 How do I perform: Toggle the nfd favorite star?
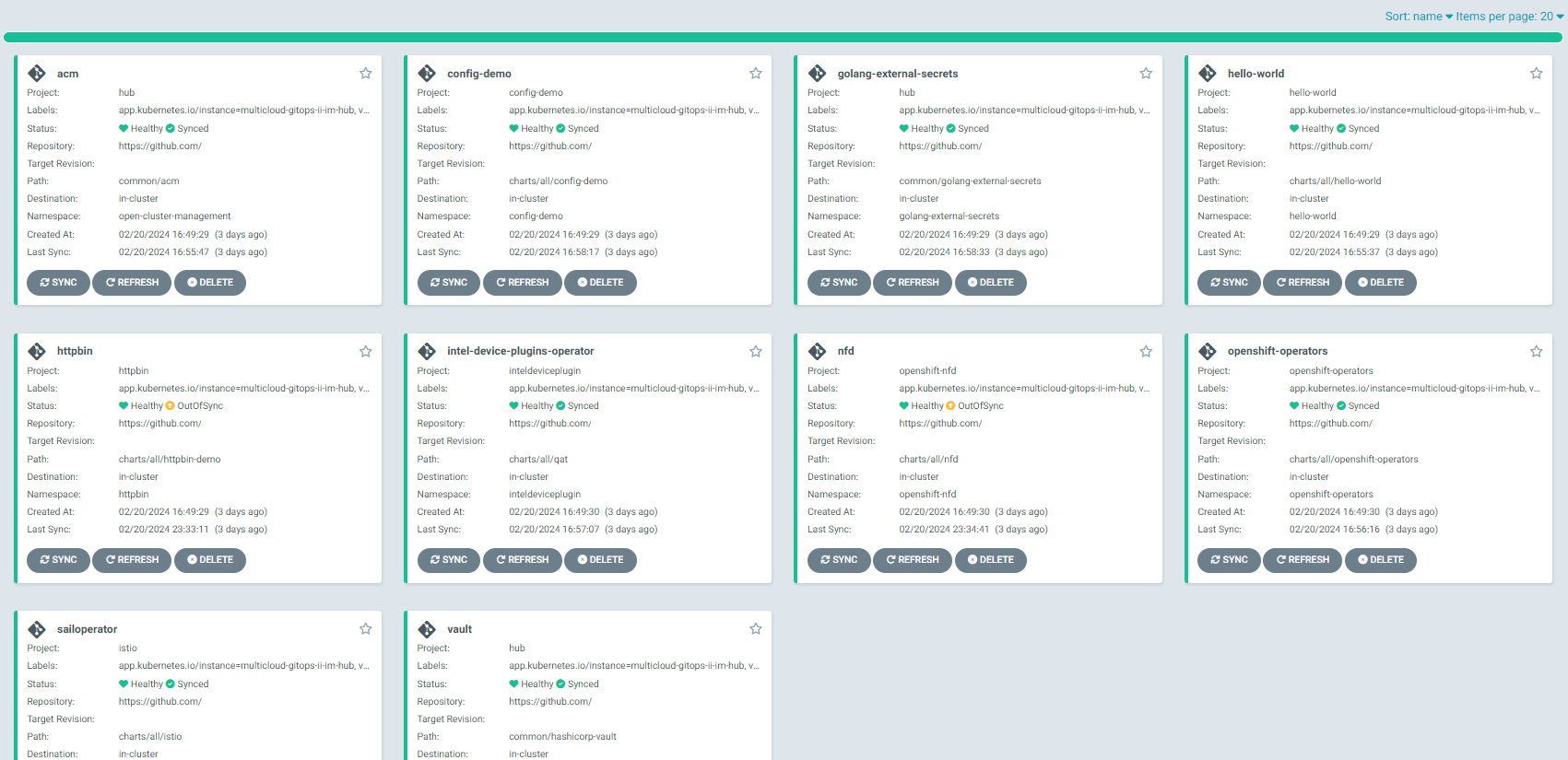pyautogui.click(x=1146, y=351)
